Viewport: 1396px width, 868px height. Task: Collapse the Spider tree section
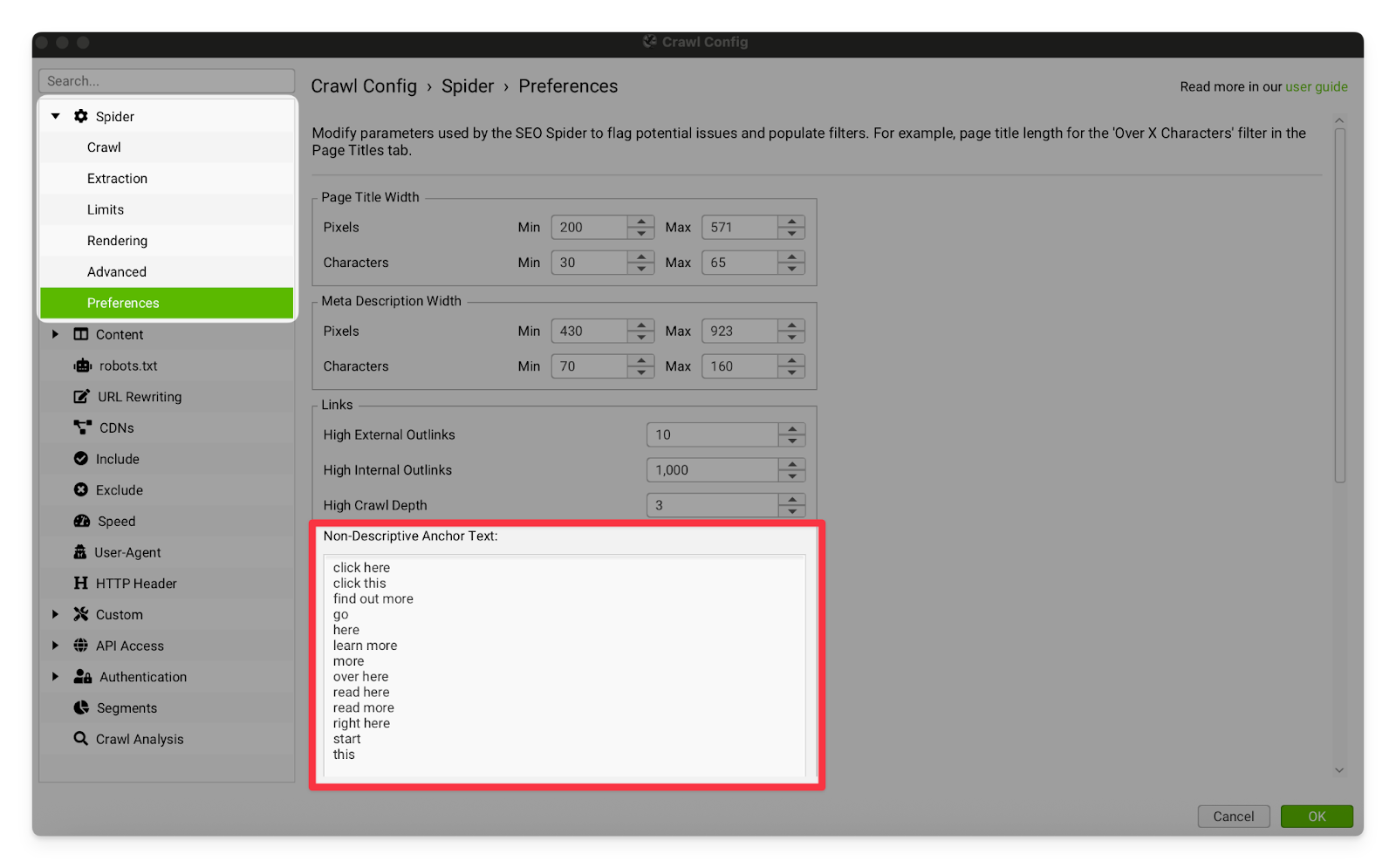(56, 116)
